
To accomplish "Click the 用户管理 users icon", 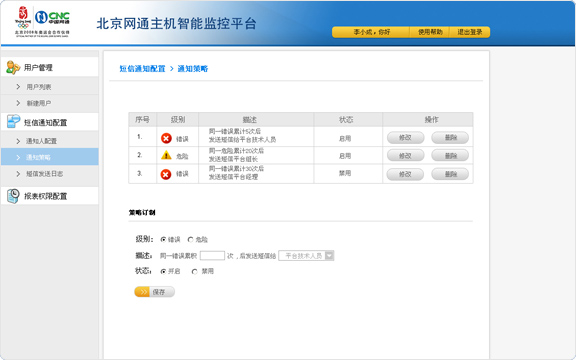I will 12,68.
